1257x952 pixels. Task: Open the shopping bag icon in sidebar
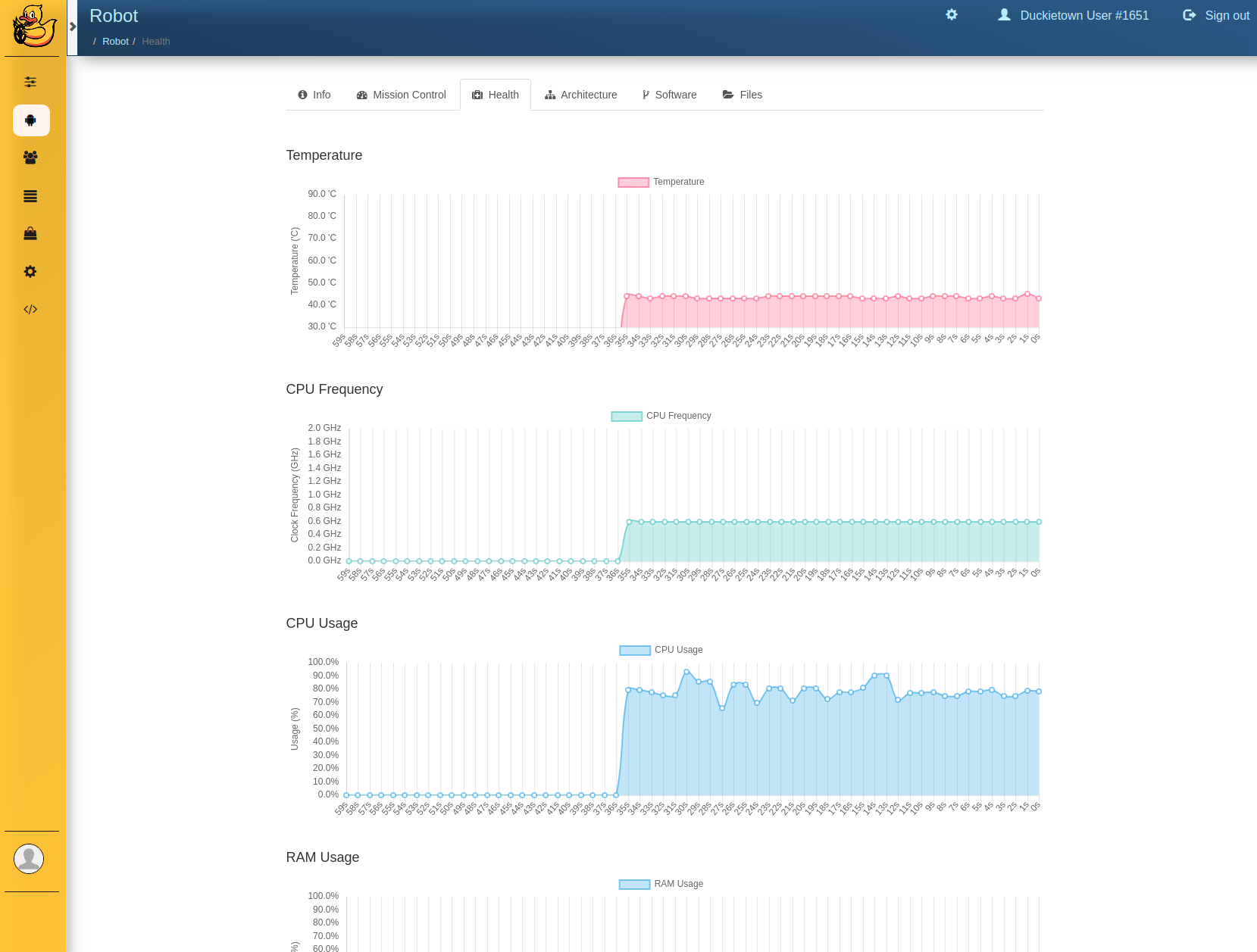pos(30,233)
